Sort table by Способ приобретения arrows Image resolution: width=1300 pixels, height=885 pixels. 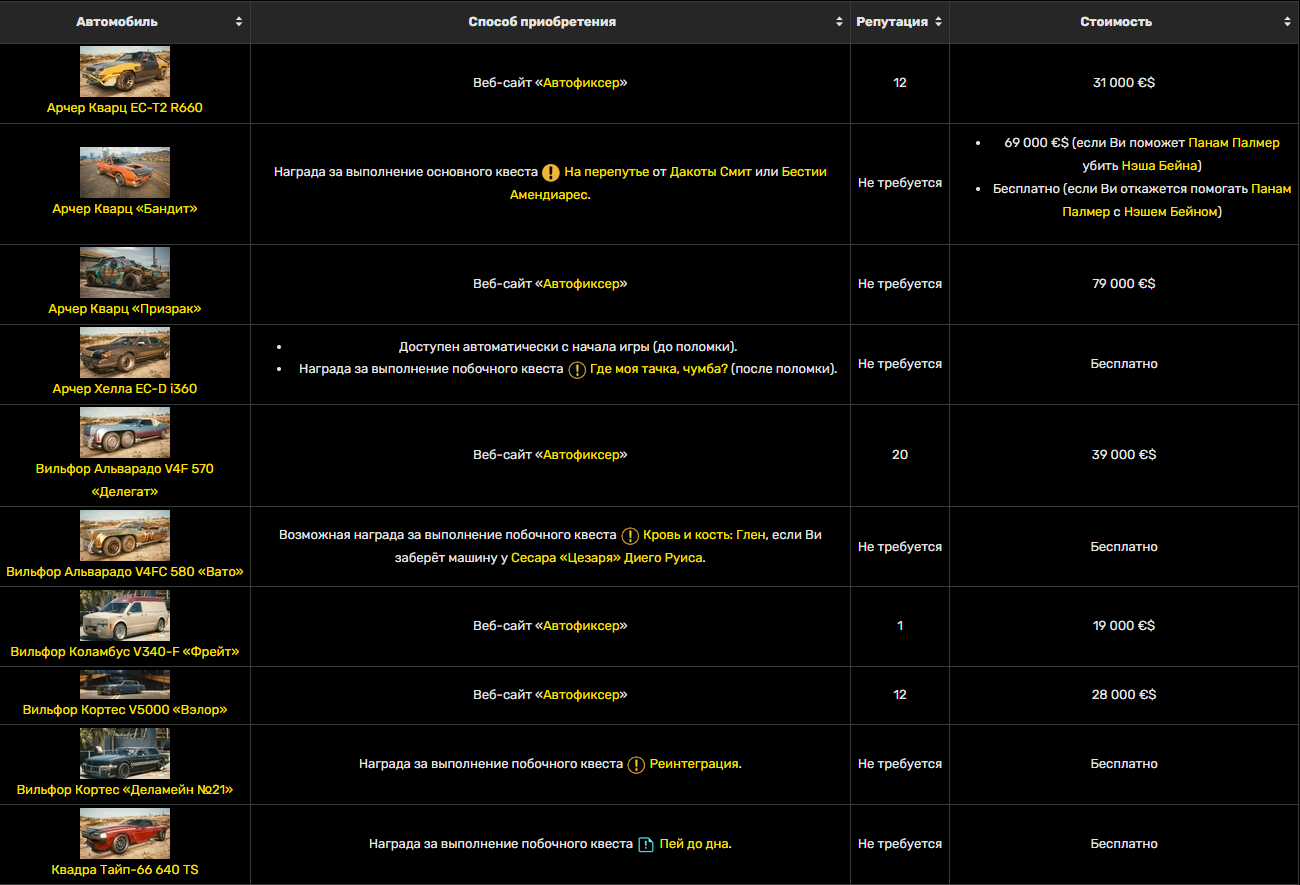pyautogui.click(x=839, y=21)
